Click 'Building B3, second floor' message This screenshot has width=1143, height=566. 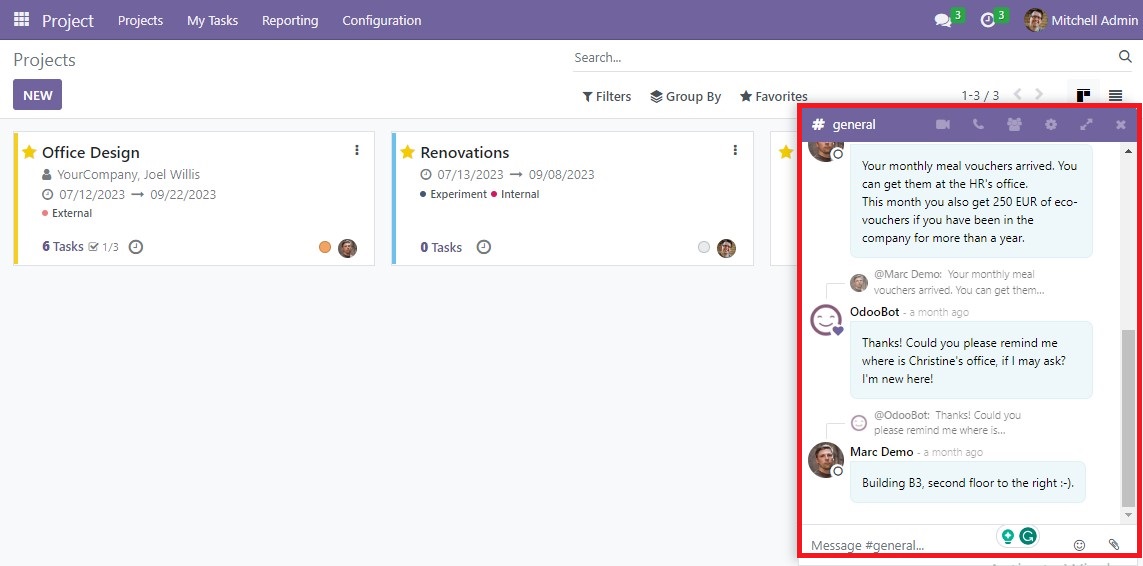(x=967, y=482)
